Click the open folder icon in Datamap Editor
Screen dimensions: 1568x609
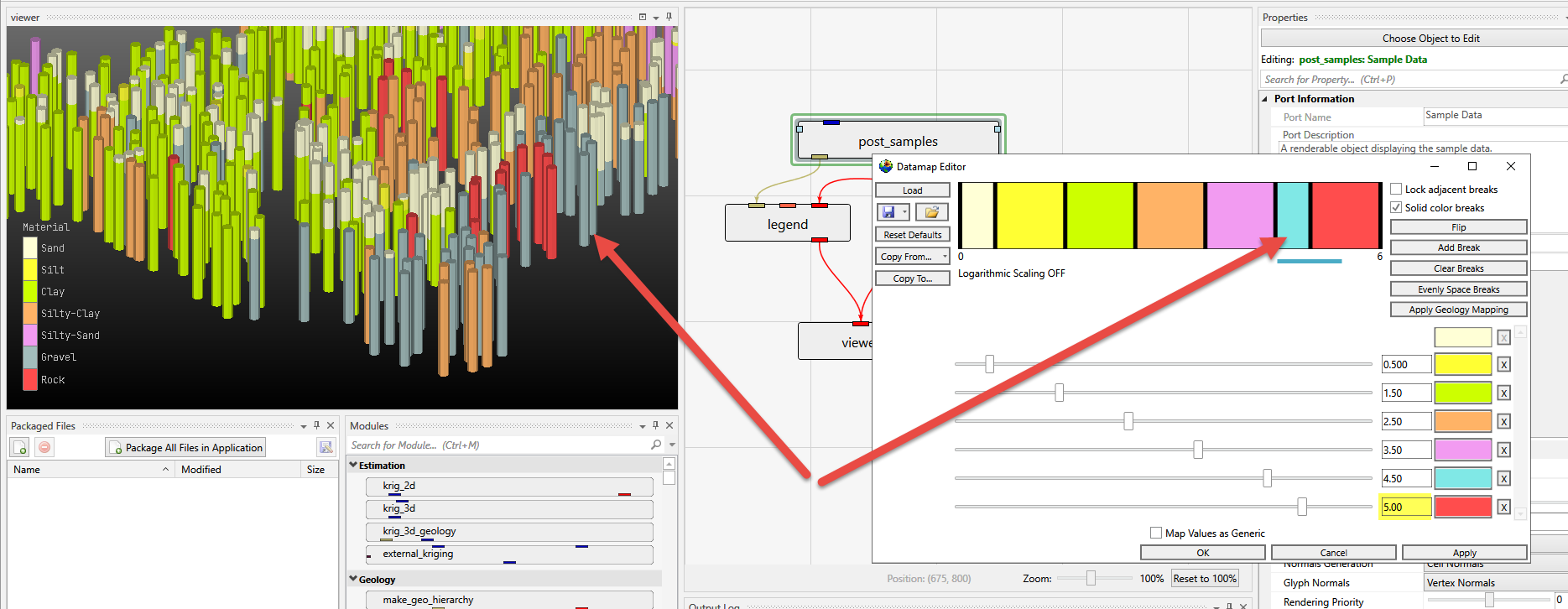click(x=931, y=212)
